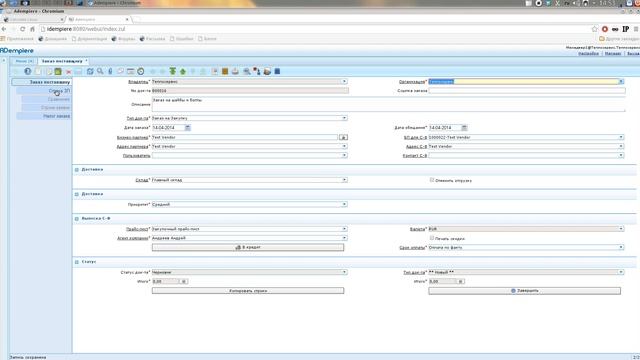
Task: Toggle the Печать скидки checkbox
Action: [432, 238]
